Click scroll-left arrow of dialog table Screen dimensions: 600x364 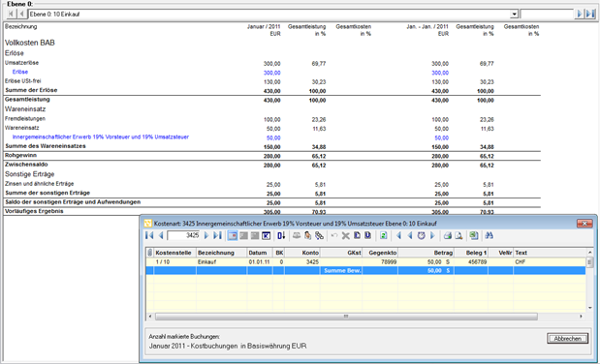click(x=150, y=317)
